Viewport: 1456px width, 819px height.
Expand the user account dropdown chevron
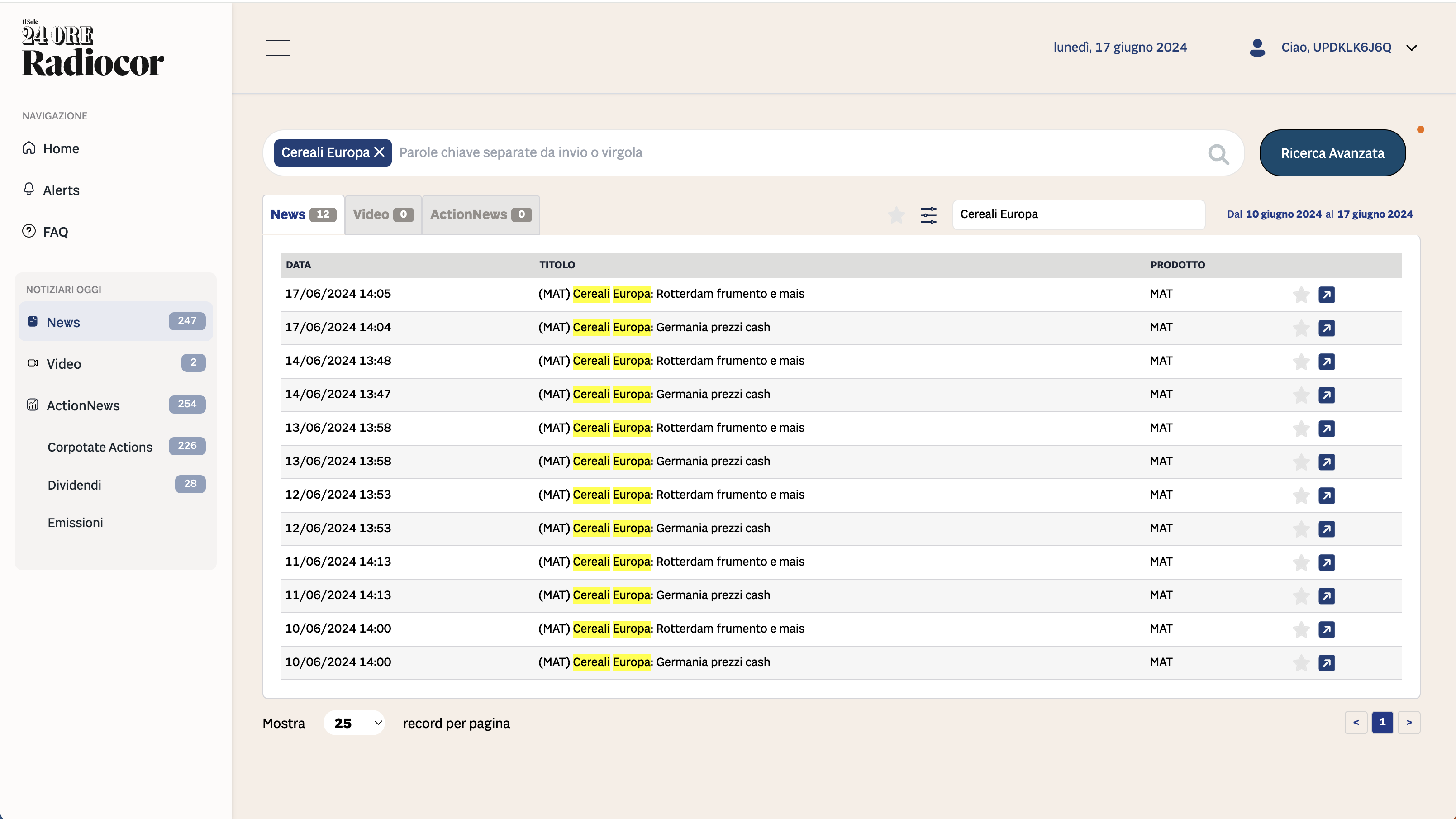coord(1411,48)
